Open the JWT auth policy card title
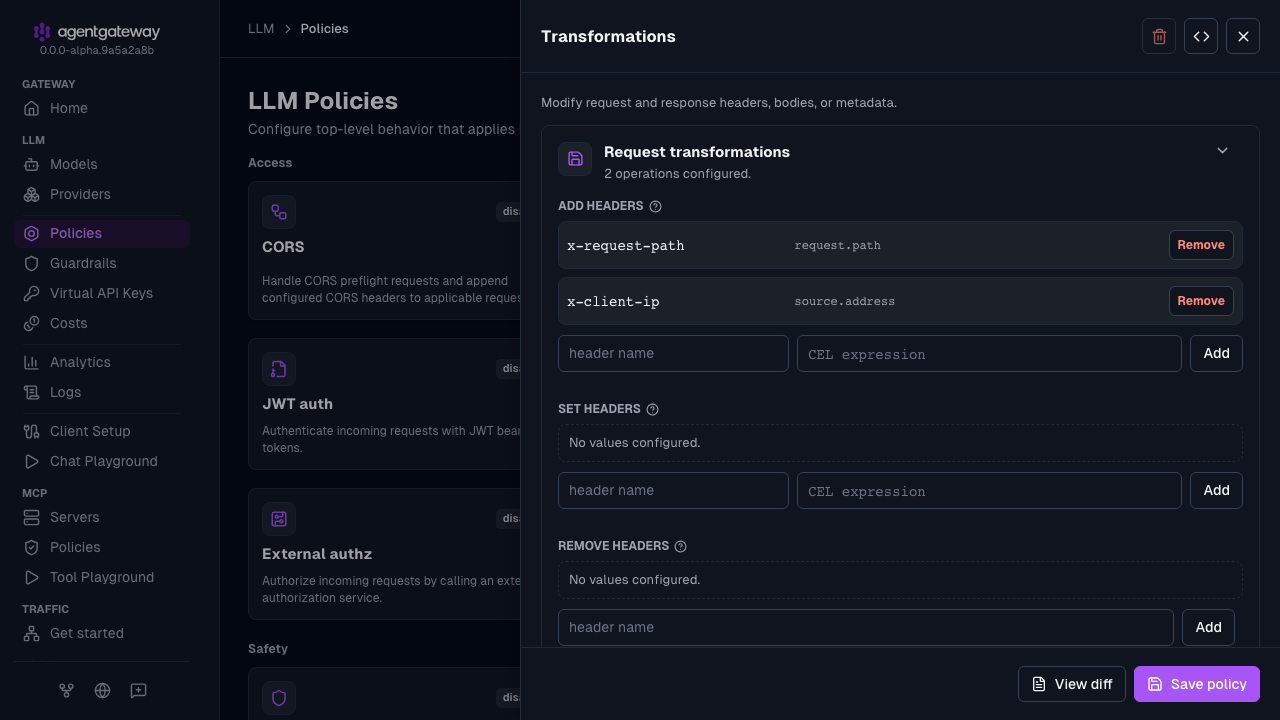Screen dimensions: 1280x720 pos(297,404)
